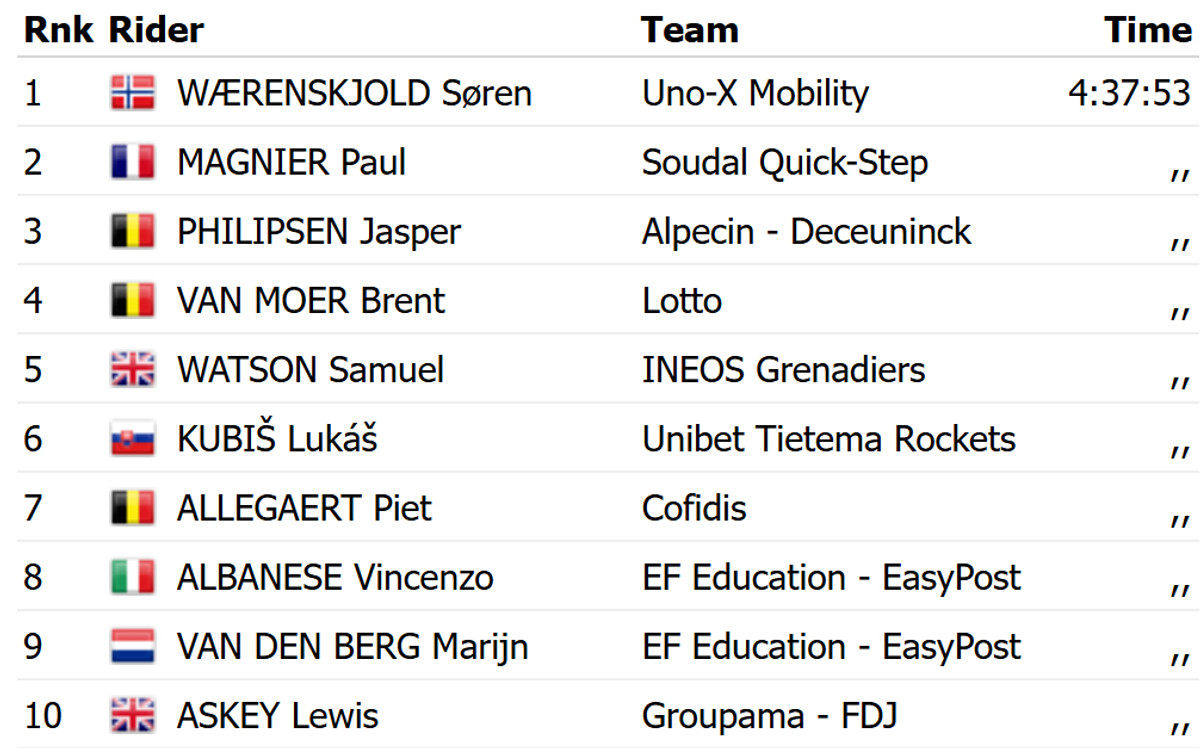This screenshot has width=1200, height=748.
Task: Open the Uno-X Mobility team page
Action: (755, 93)
